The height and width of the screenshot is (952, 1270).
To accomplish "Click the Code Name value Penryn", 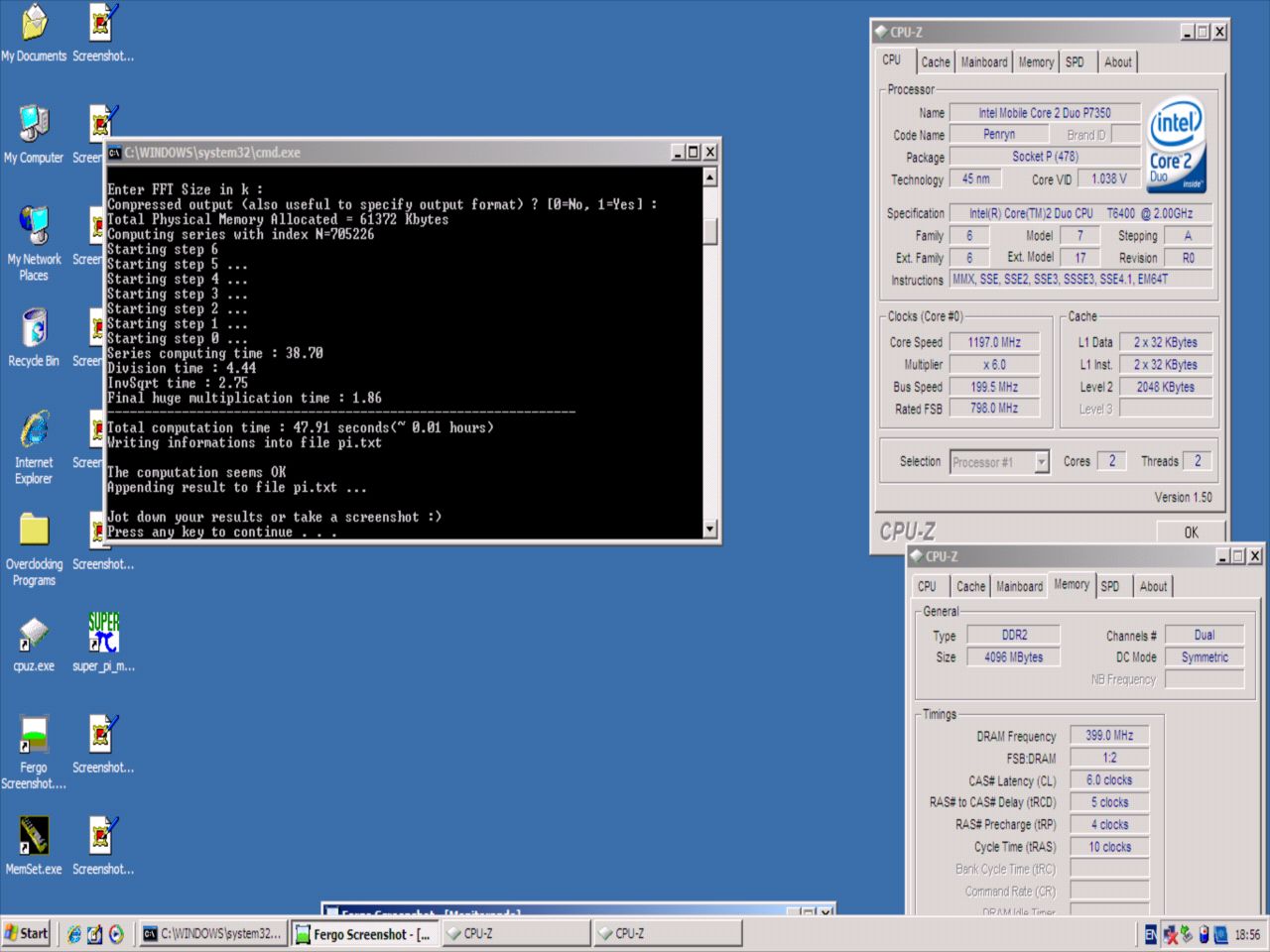I will (x=999, y=135).
